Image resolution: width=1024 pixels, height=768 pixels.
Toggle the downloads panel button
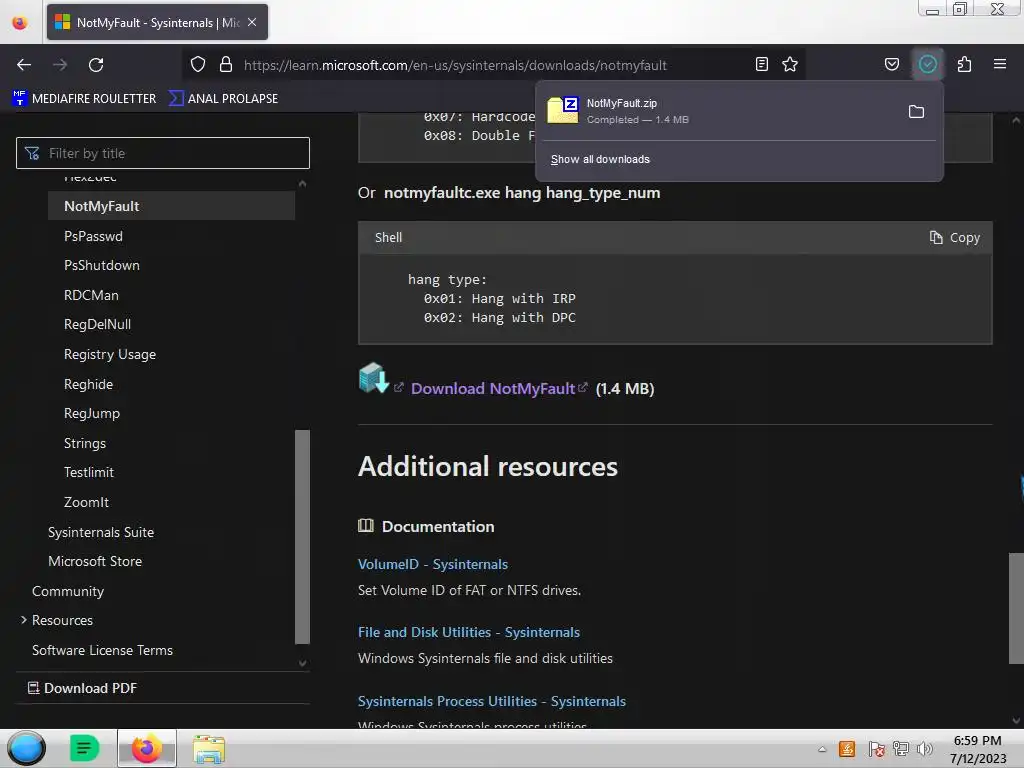tap(927, 64)
